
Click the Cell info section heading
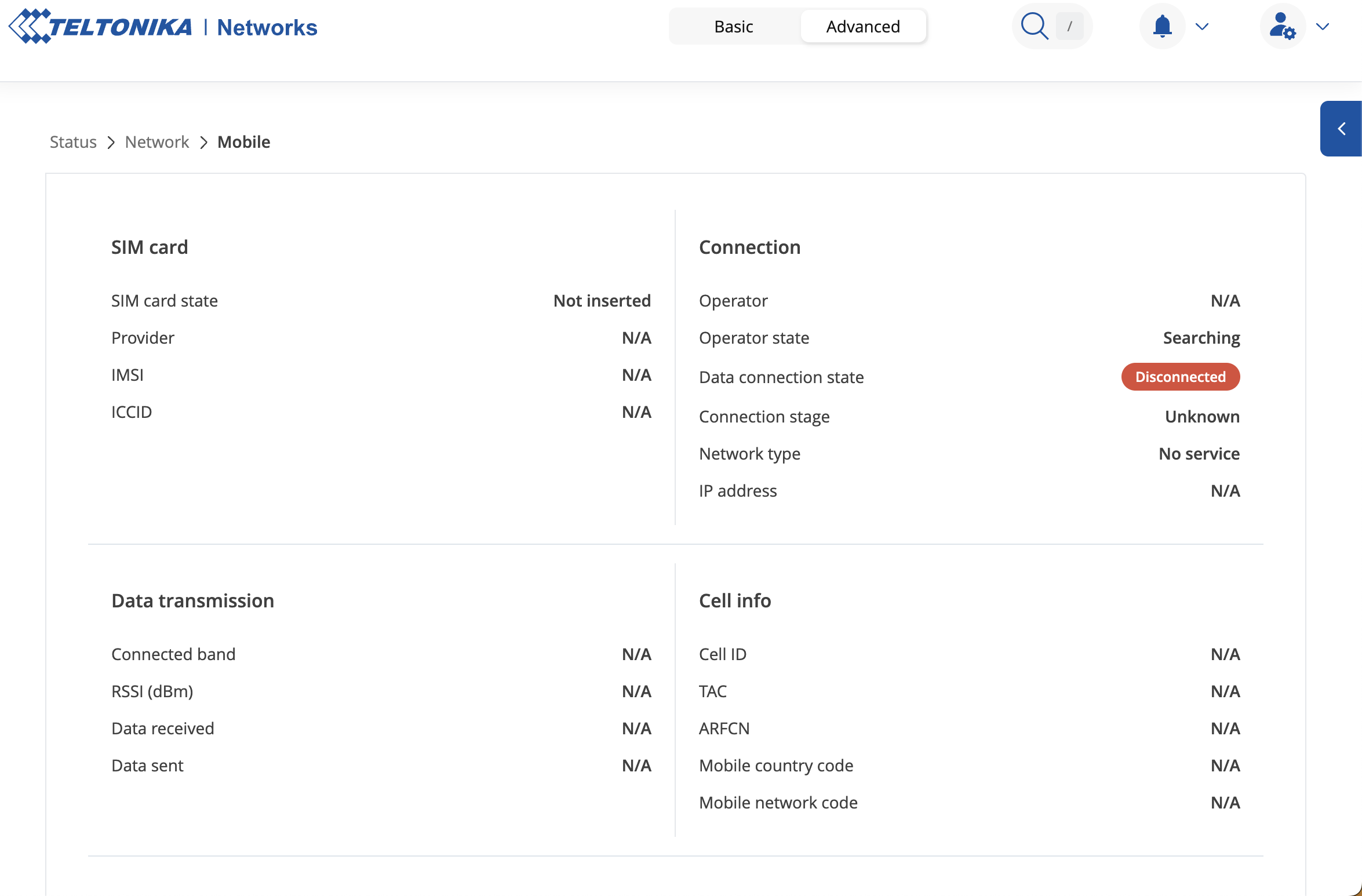pos(735,601)
